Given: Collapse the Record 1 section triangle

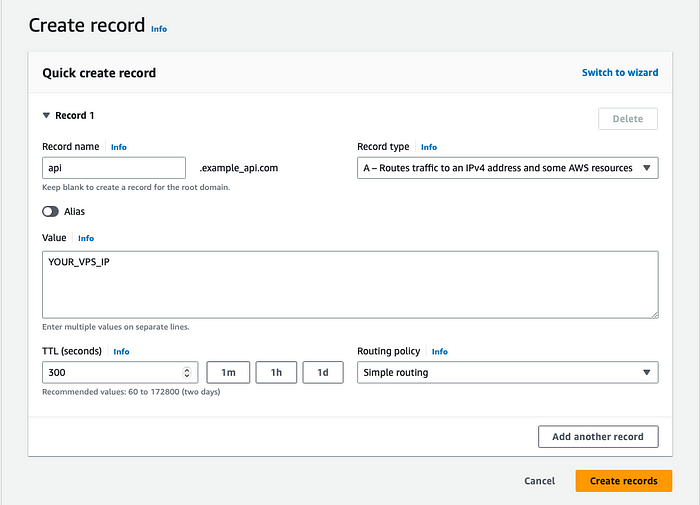Looking at the screenshot, I should [x=46, y=116].
